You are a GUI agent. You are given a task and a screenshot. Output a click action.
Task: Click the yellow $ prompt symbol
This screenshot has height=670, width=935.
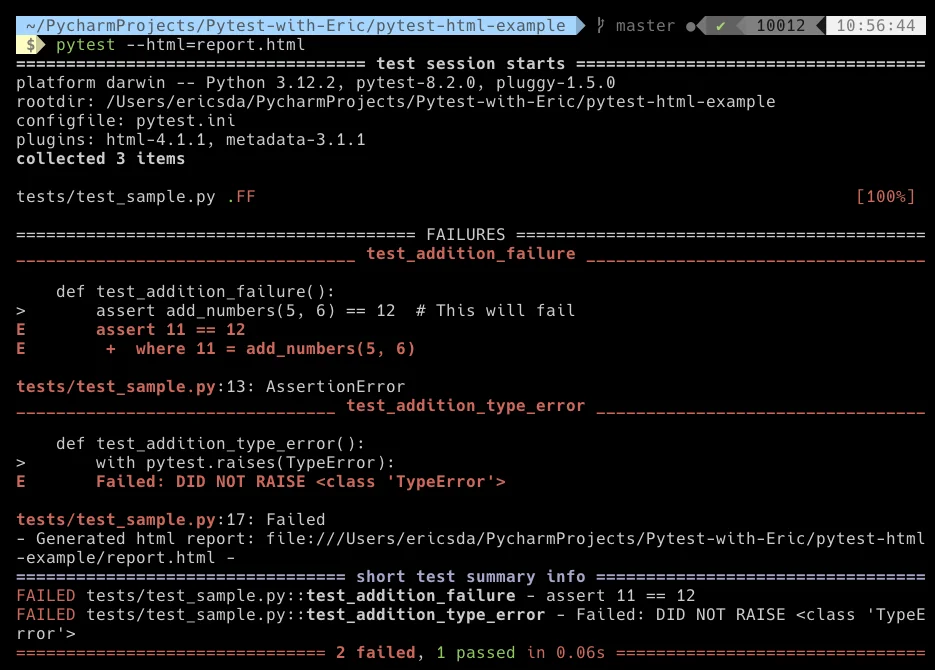(x=31, y=45)
